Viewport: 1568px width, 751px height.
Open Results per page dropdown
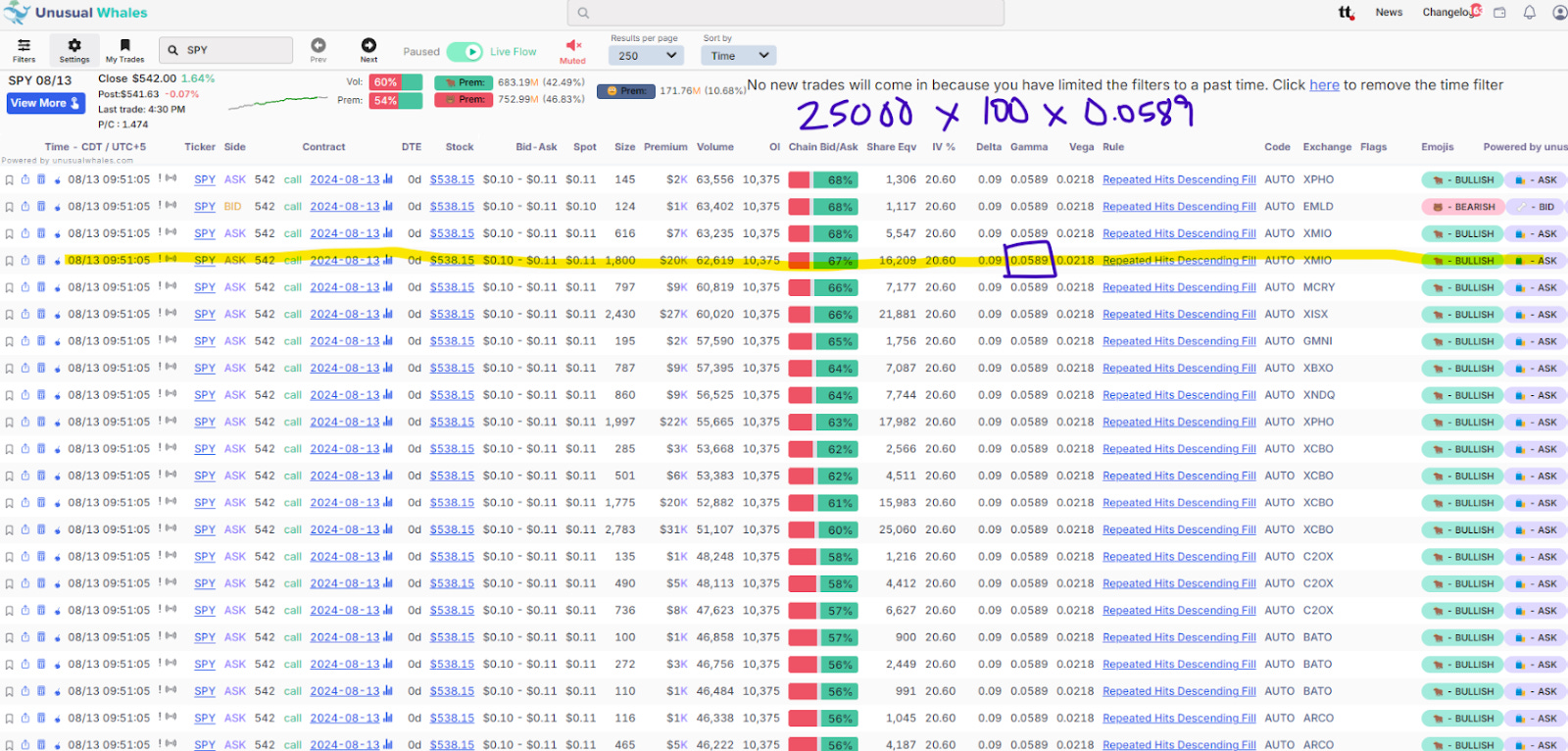coord(646,56)
